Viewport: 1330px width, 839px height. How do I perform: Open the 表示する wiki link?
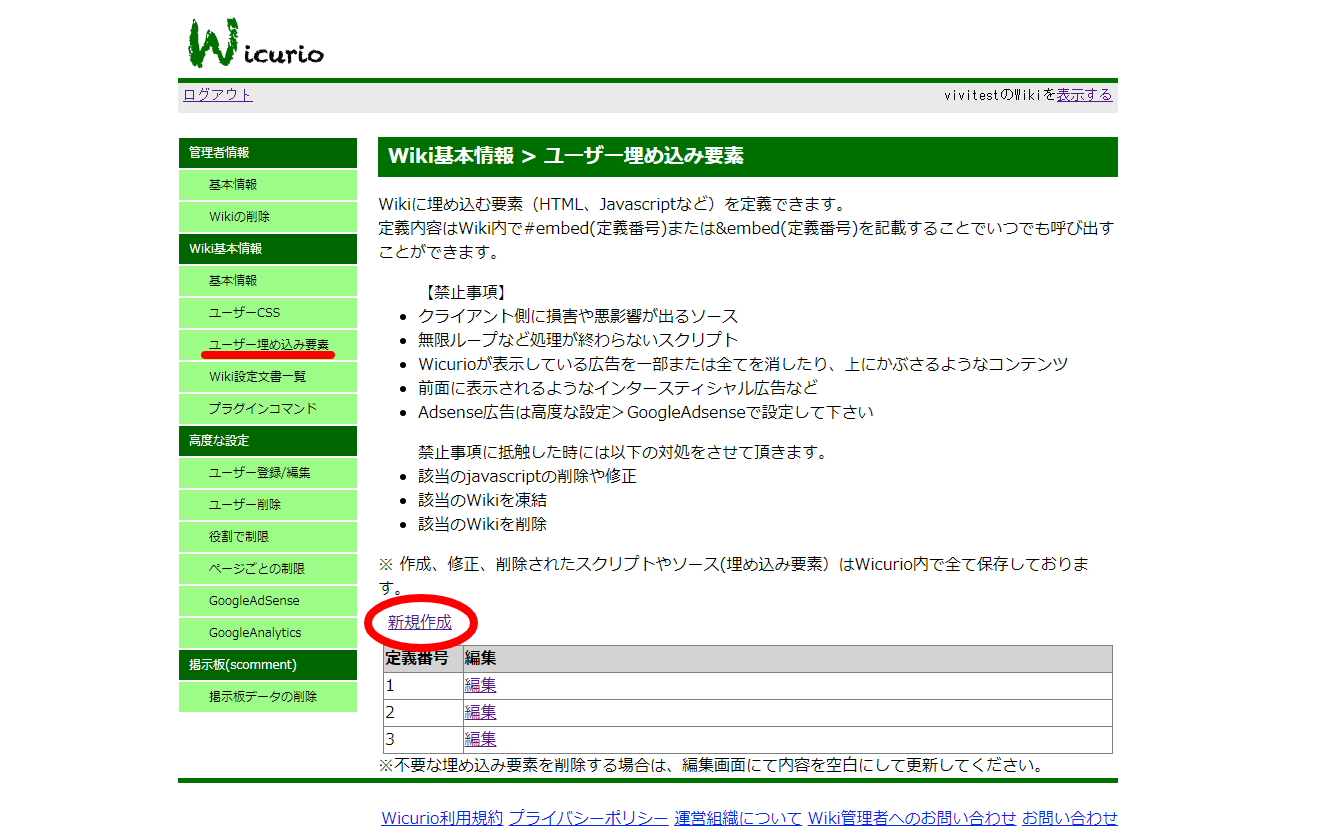(1084, 95)
